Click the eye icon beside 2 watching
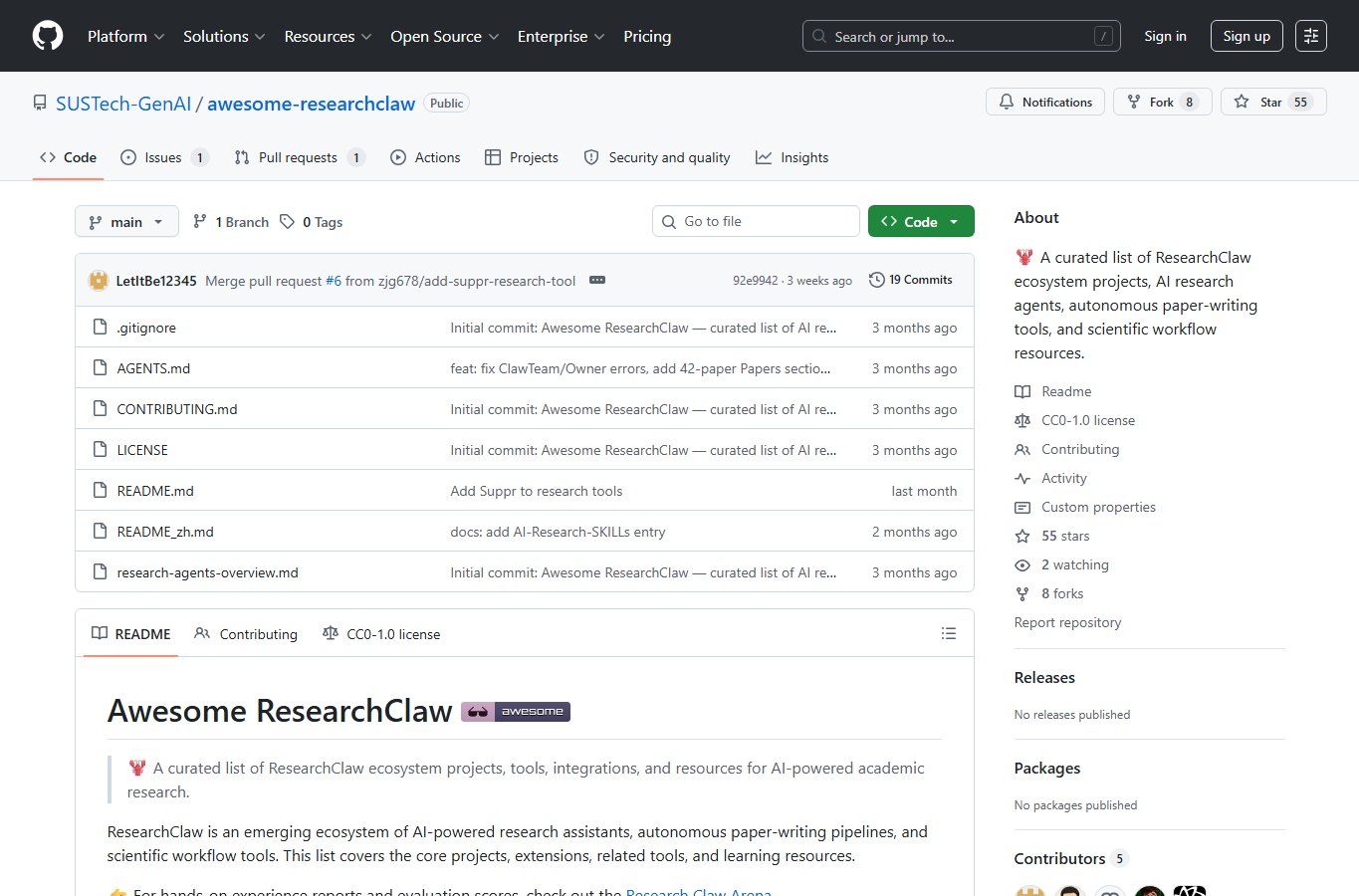The width and height of the screenshot is (1359, 896). (1022, 564)
